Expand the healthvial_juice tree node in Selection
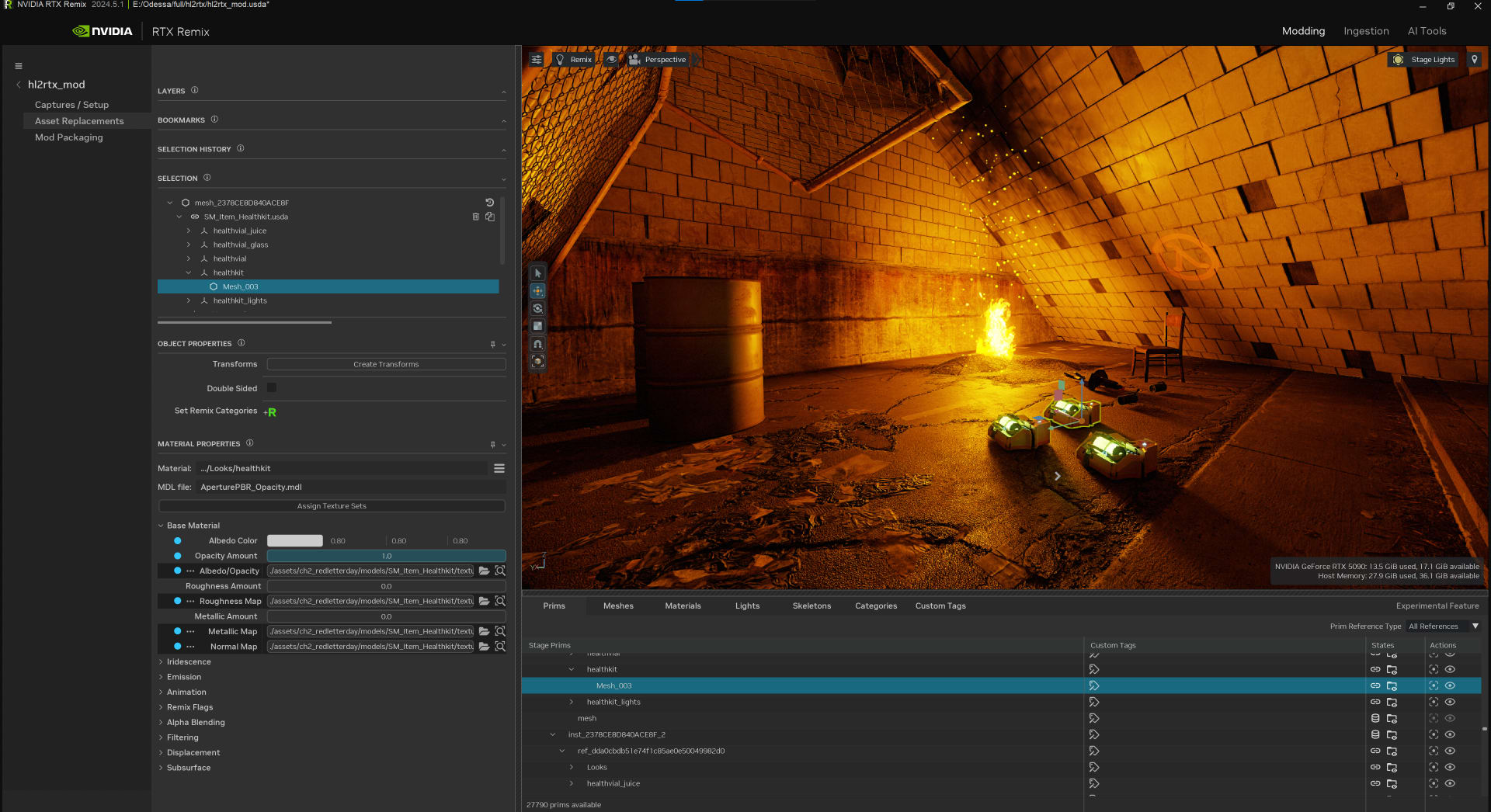1491x812 pixels. 189,231
